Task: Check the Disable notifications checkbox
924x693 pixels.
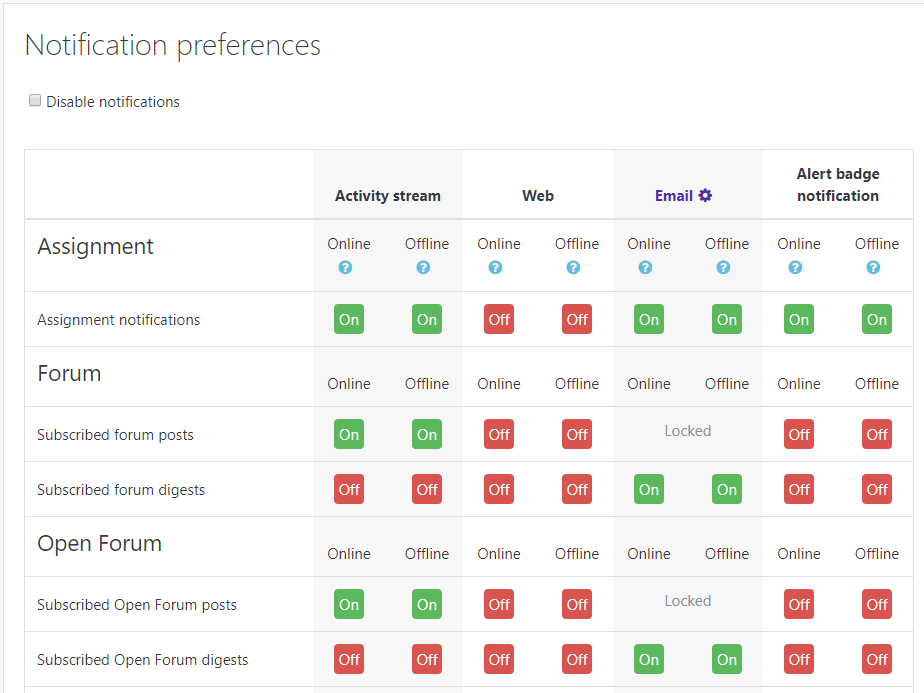Action: point(35,101)
